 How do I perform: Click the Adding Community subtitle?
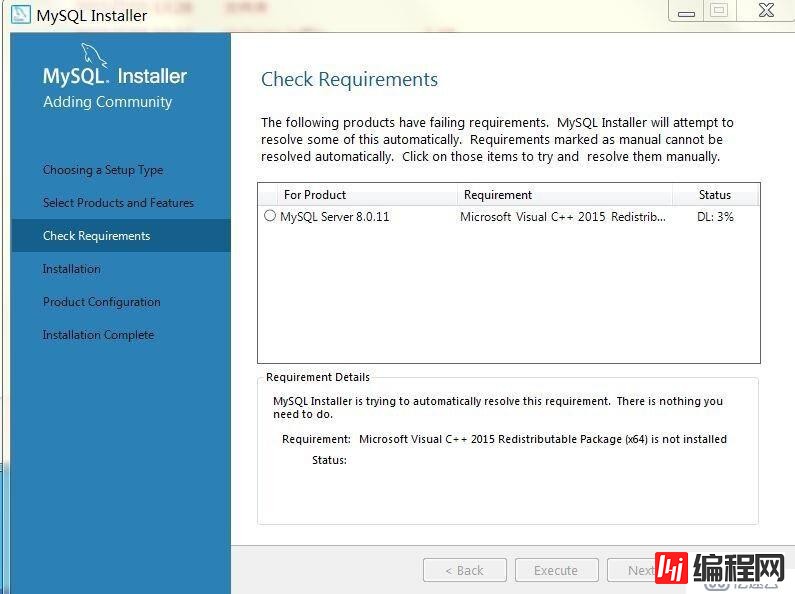click(x=107, y=102)
